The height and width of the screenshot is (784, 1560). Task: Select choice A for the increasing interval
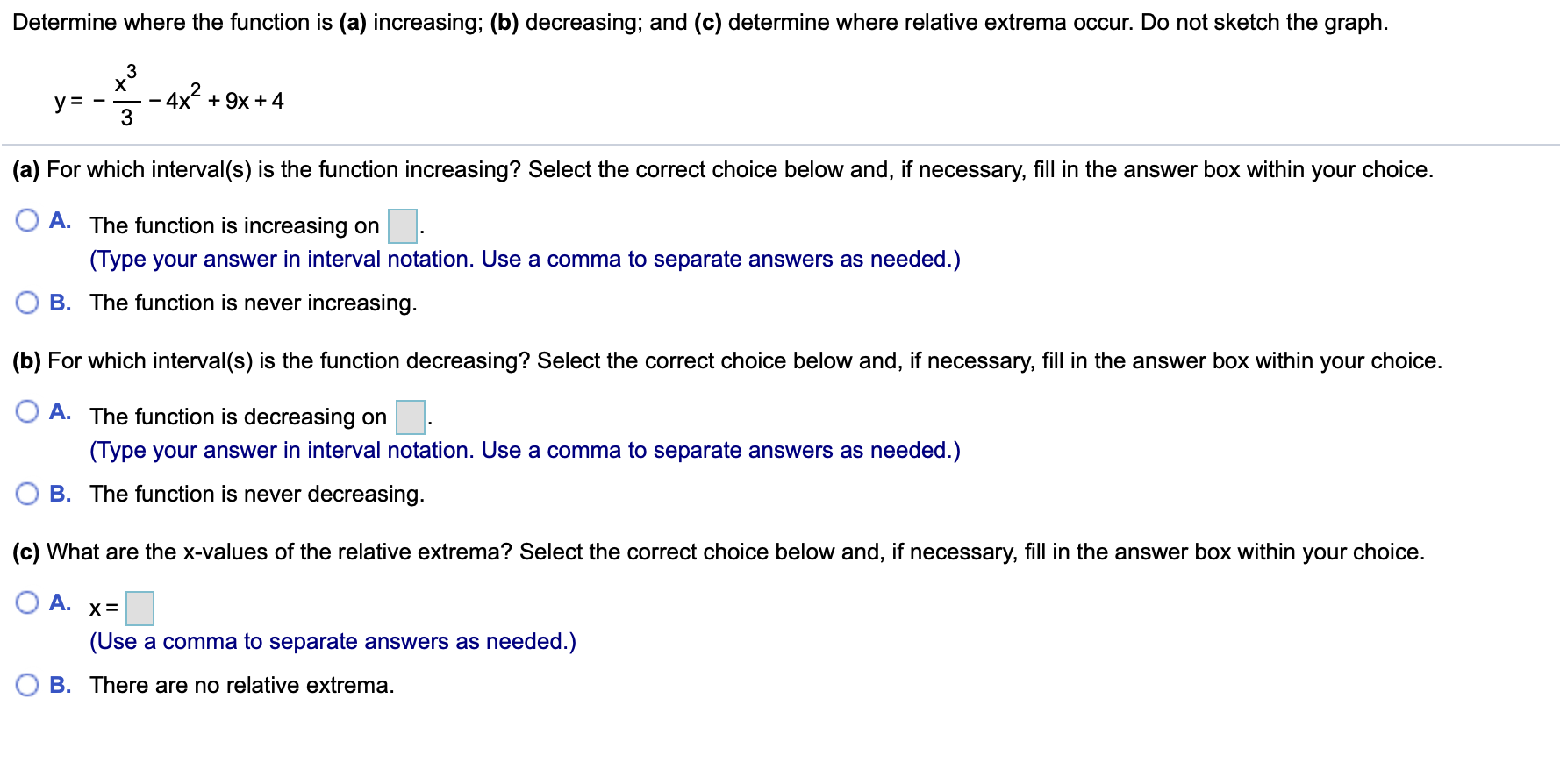[x=27, y=220]
